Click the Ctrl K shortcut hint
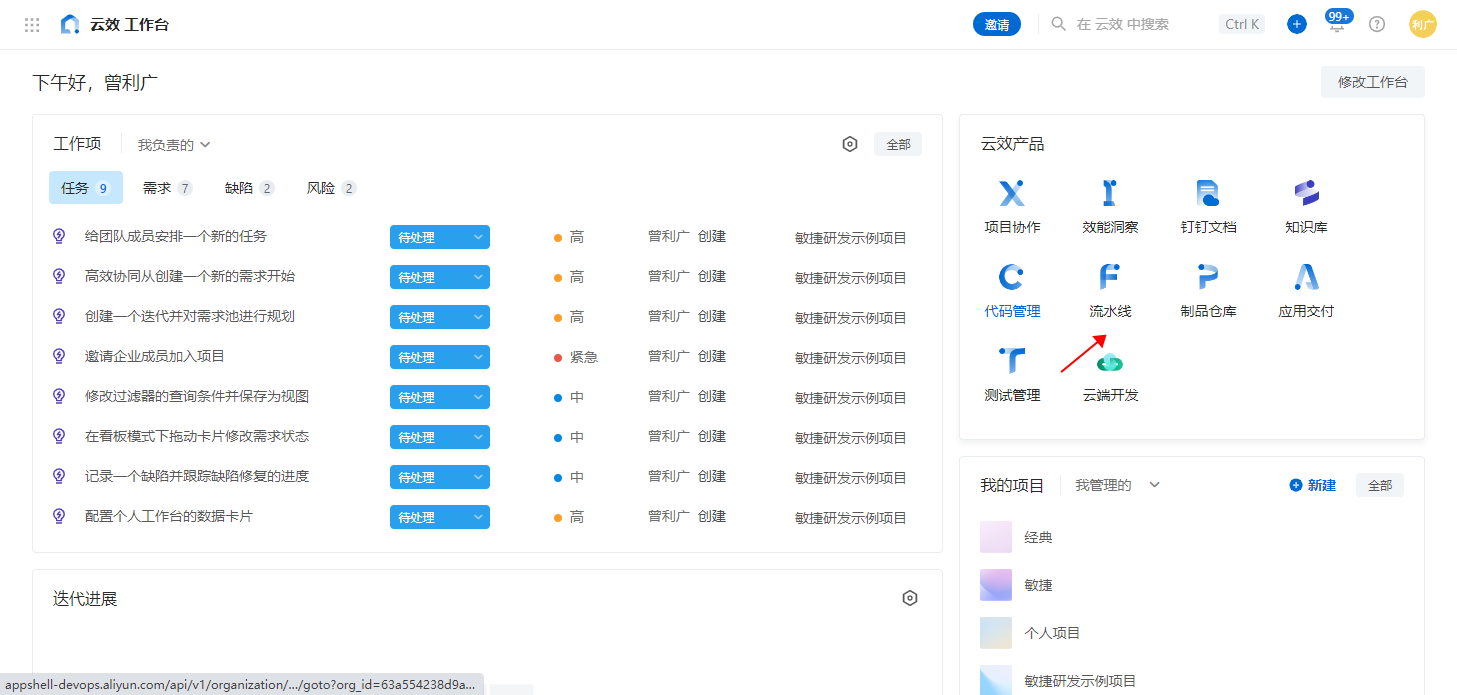This screenshot has height=695, width=1457. [x=1242, y=24]
